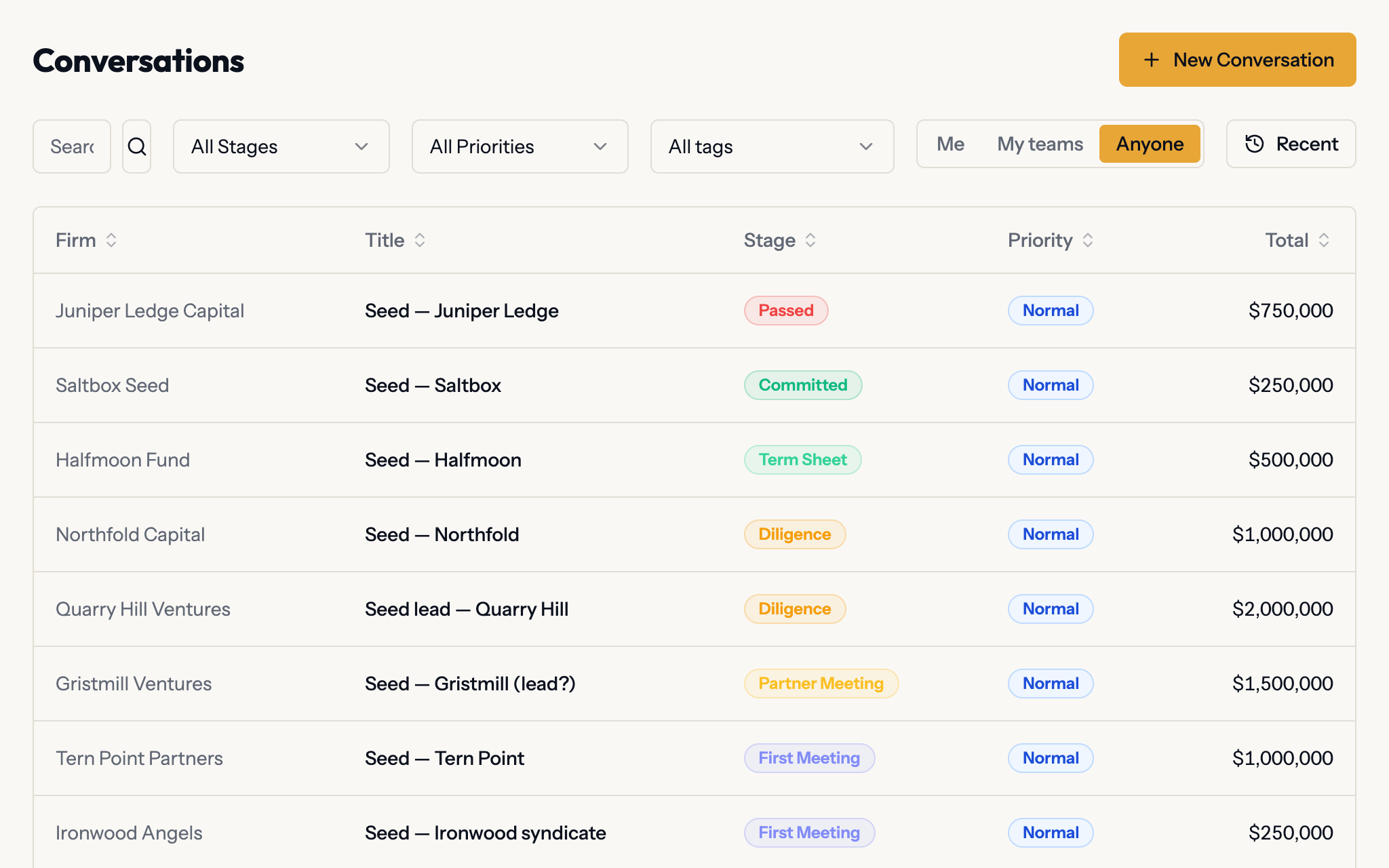Click Northfold Capital's Diligence badge
The image size is (1389, 868).
[795, 534]
